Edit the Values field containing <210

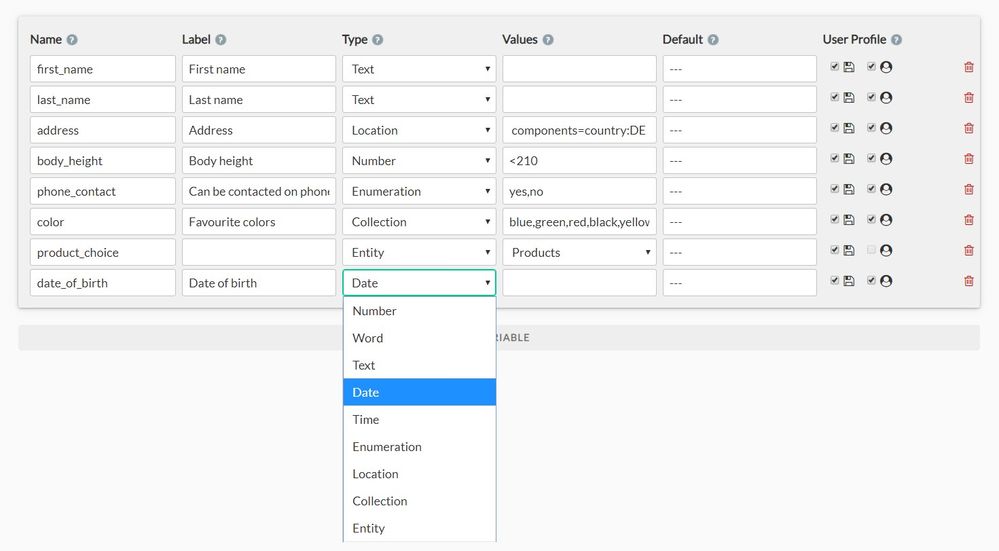pyautogui.click(x=579, y=161)
